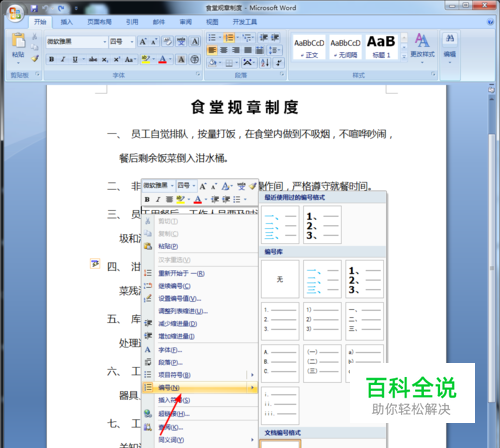Choose 设置编号值(V) in the context menu
Viewport: 500px width, 448px height.
pyautogui.click(x=200, y=299)
